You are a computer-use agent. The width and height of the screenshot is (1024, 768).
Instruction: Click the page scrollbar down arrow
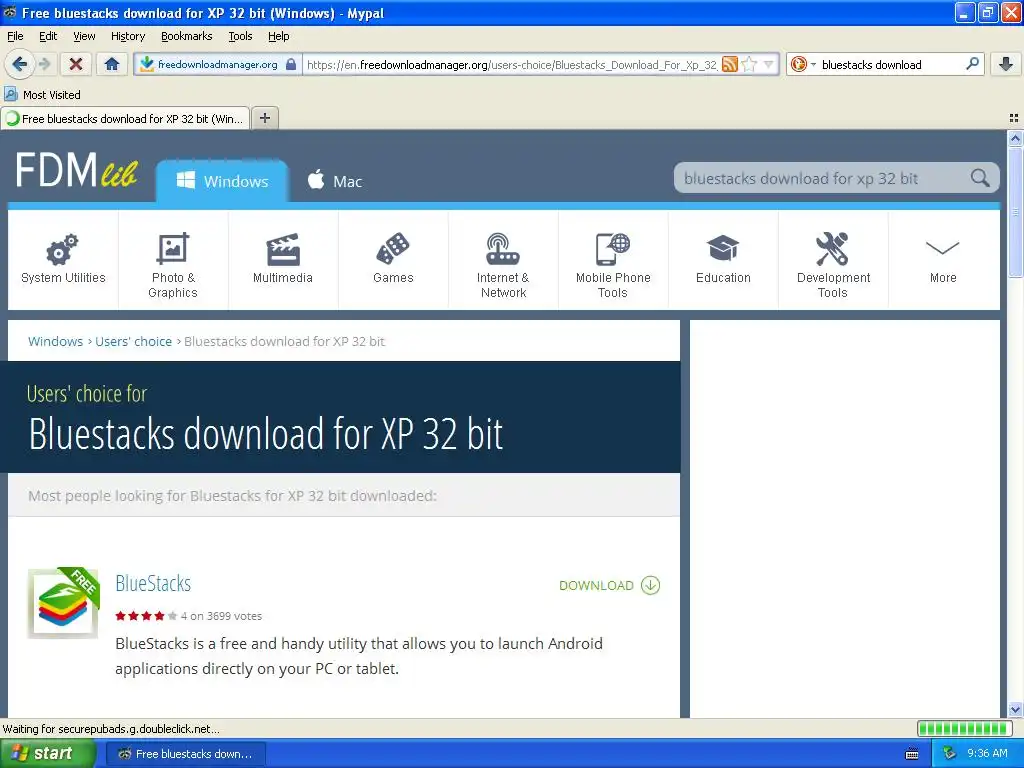pos(1015,709)
